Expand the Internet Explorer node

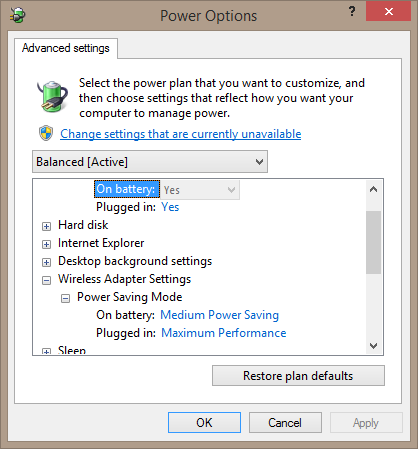46,244
